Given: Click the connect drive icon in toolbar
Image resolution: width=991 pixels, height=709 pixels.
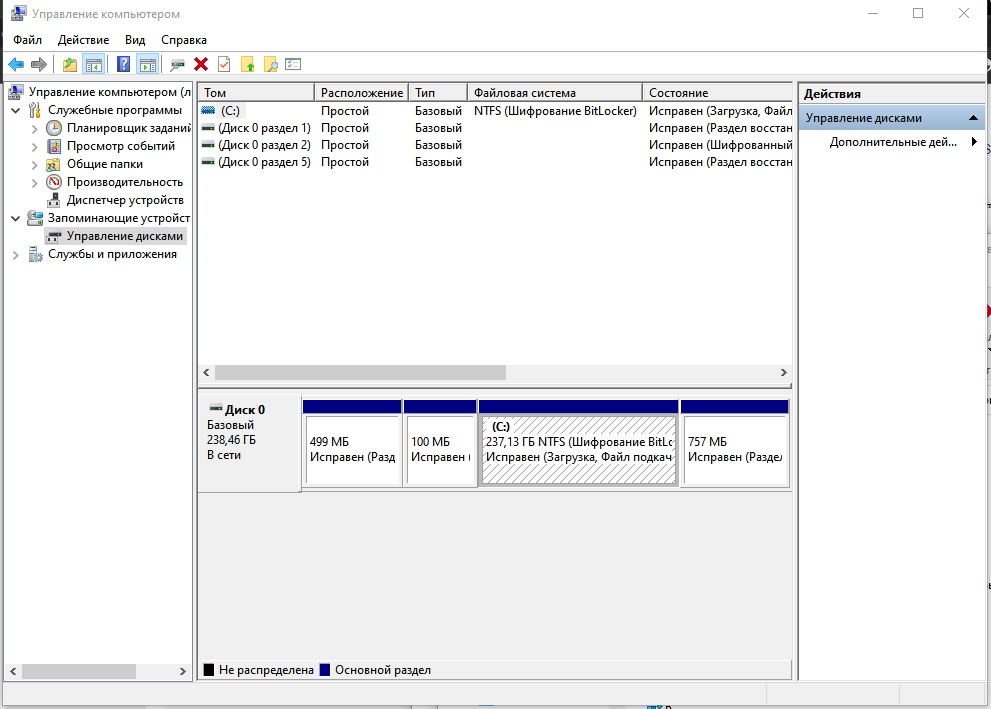Looking at the screenshot, I should (177, 64).
